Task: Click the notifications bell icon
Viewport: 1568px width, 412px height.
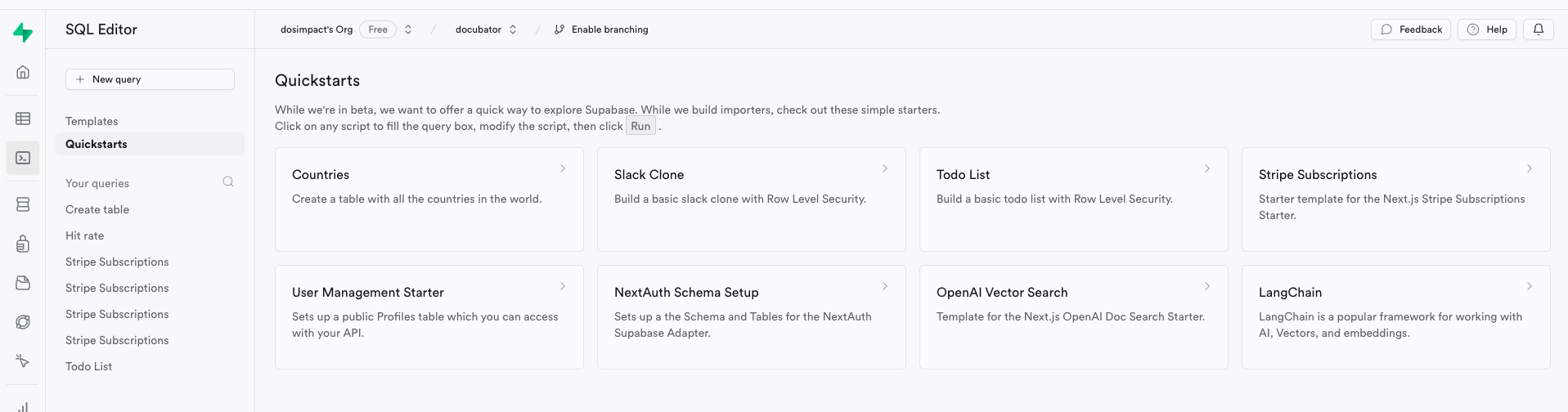Action: click(1539, 29)
